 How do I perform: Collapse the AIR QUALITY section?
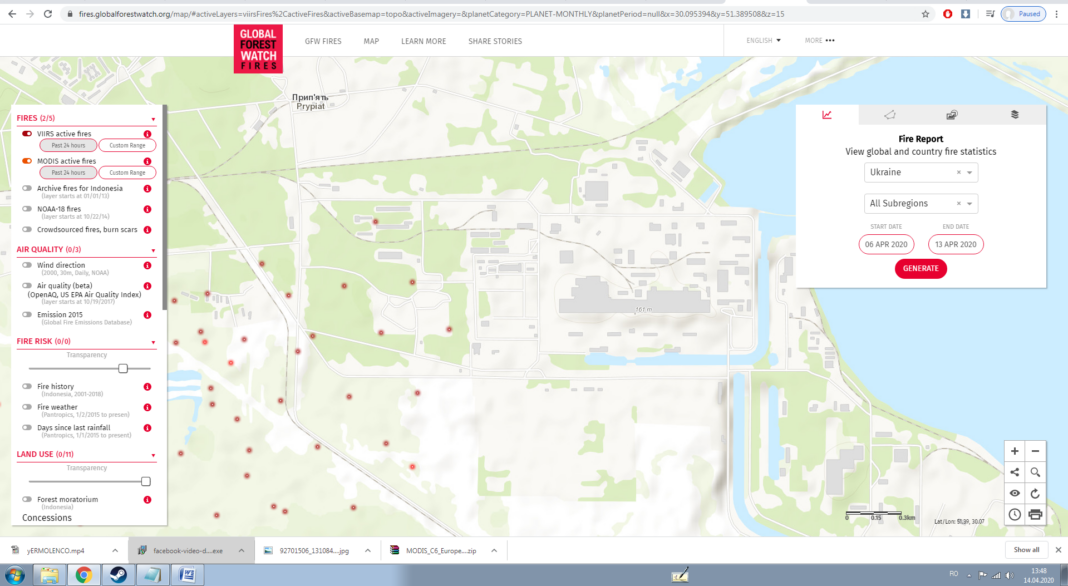(x=153, y=250)
